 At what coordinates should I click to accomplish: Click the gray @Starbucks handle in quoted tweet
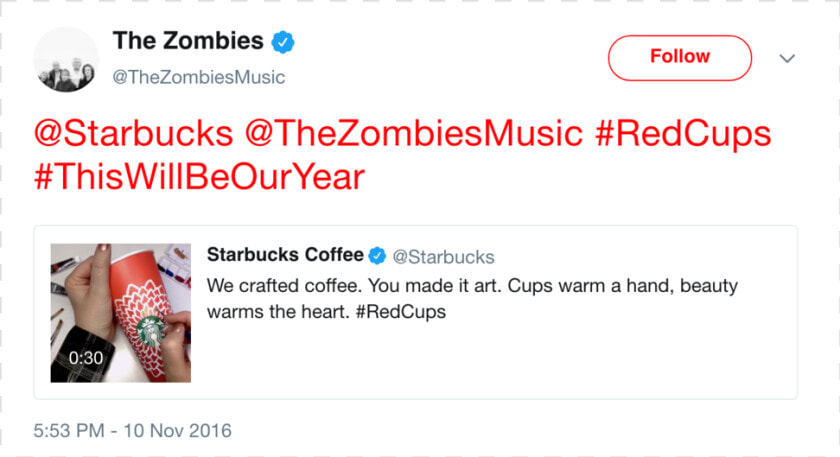(443, 257)
